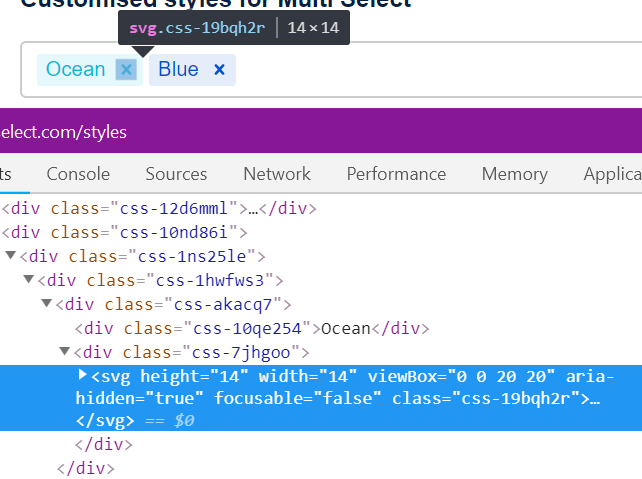This screenshot has width=642, height=479.
Task: Collapse the css-1hwfws3 div node
Action: (29, 280)
